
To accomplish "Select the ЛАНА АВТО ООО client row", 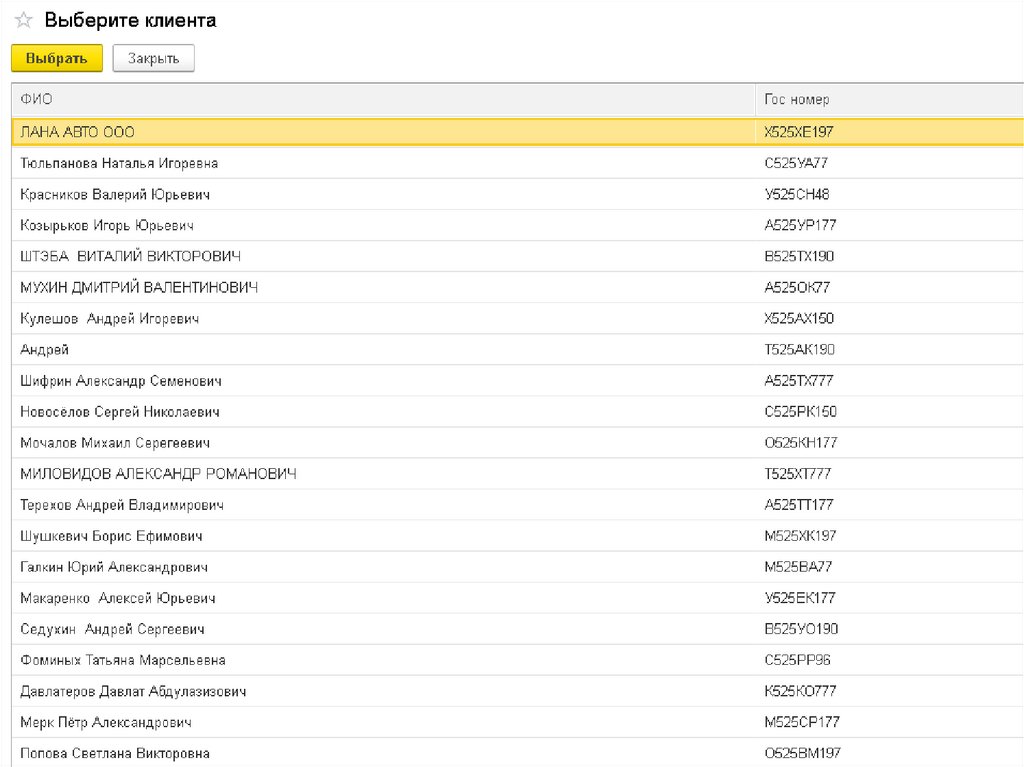I will 78,132.
